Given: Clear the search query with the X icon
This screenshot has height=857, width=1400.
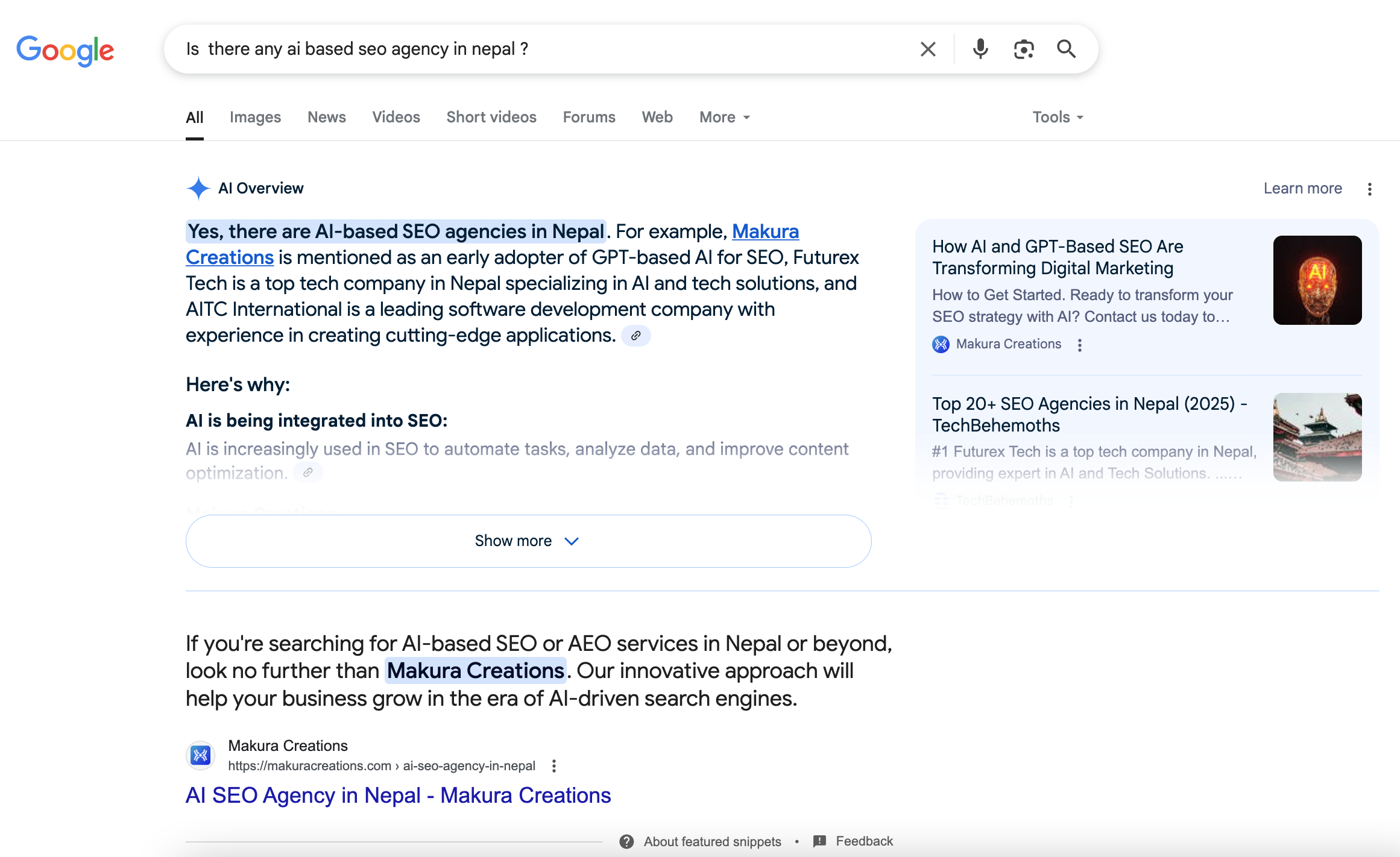Looking at the screenshot, I should pos(928,49).
